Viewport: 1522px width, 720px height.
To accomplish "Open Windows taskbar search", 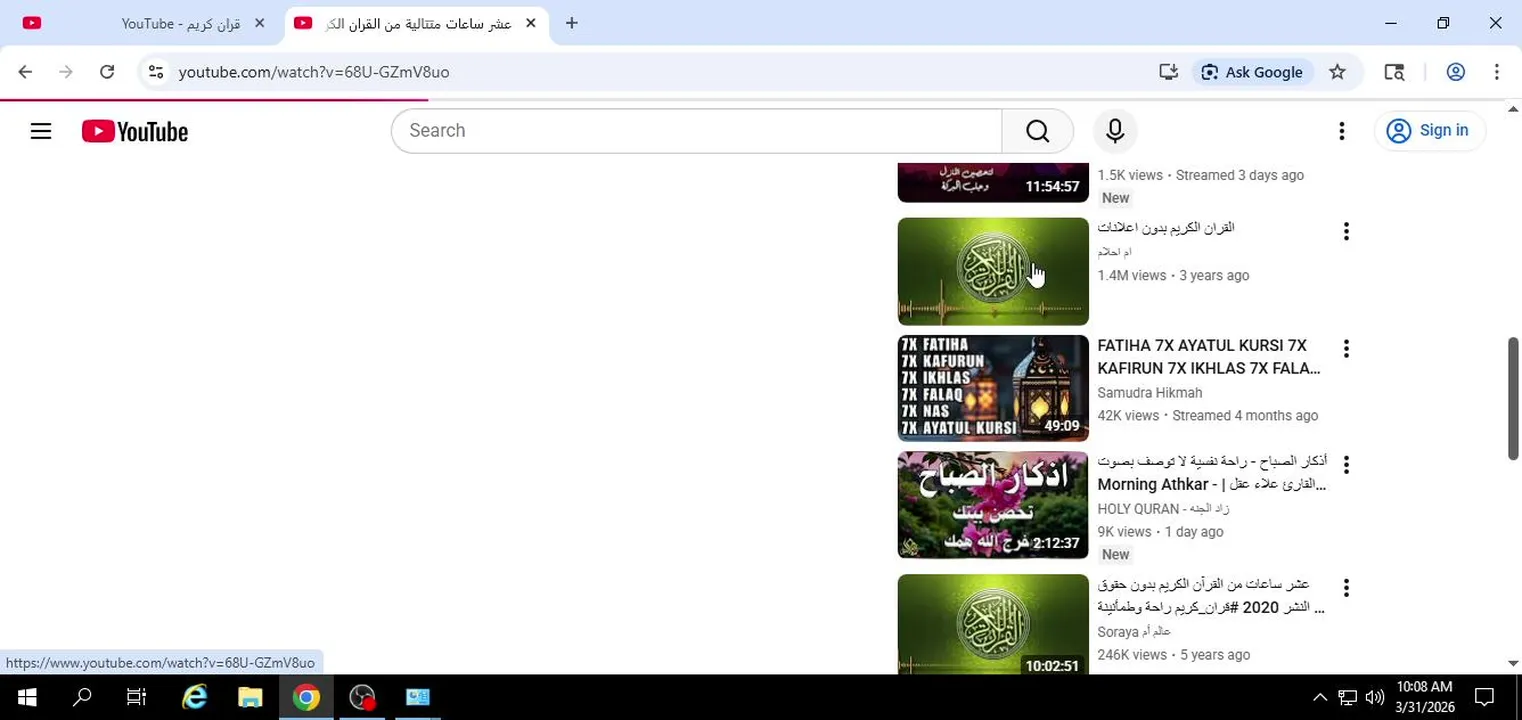I will click(x=82, y=697).
